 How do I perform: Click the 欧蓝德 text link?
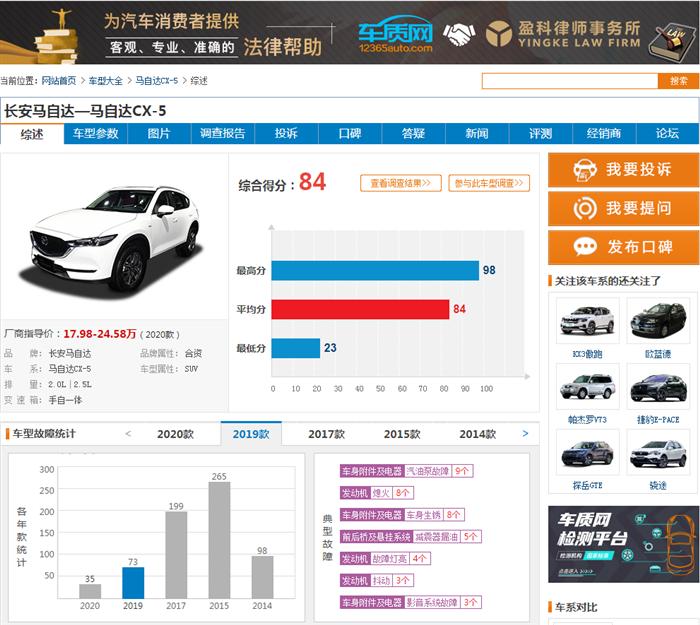pos(658,354)
